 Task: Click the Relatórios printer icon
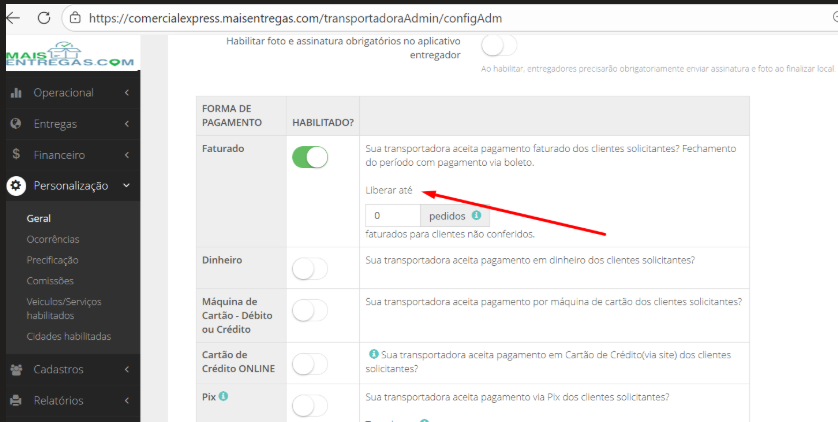17,400
